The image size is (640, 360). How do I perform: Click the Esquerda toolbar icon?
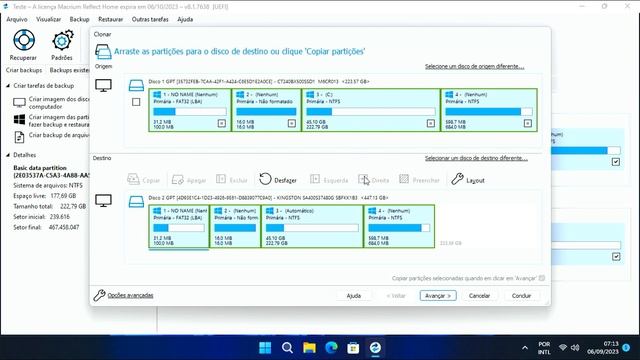click(315, 179)
